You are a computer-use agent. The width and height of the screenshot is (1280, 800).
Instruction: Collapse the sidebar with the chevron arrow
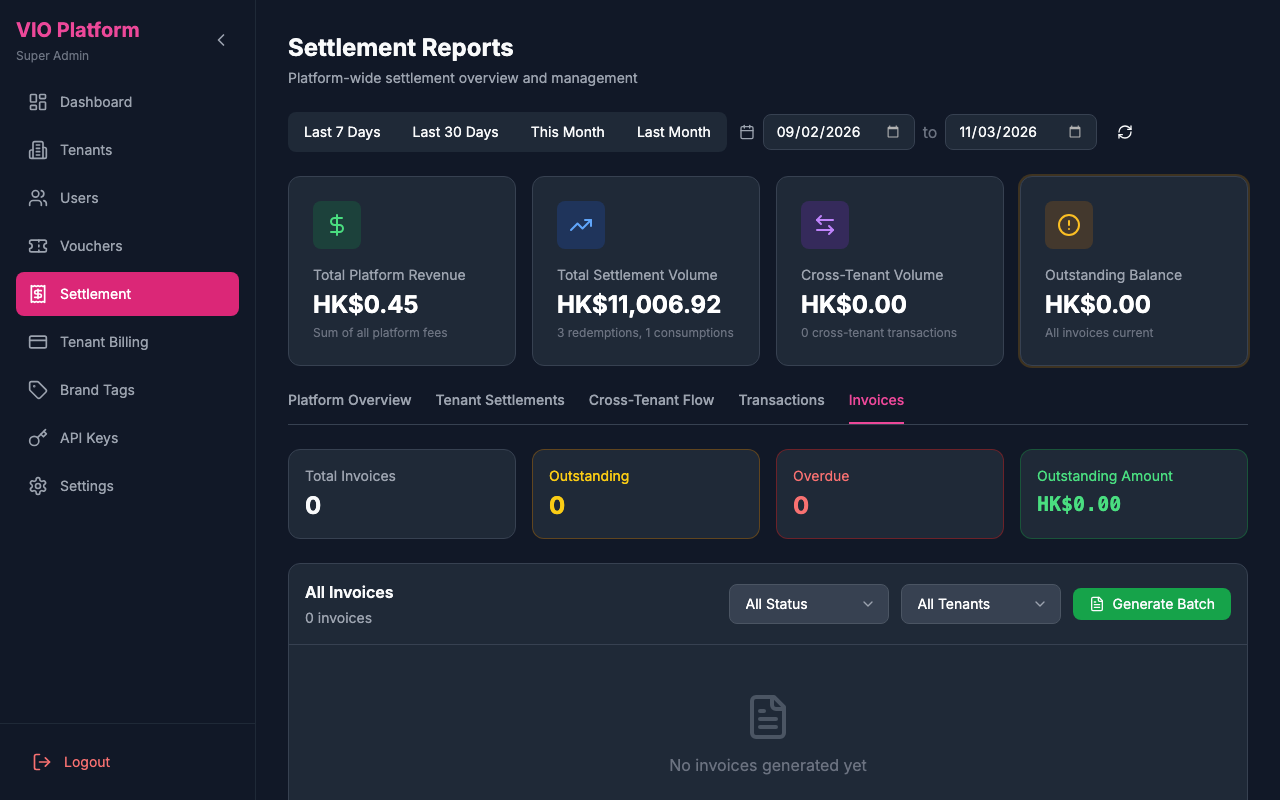click(221, 40)
